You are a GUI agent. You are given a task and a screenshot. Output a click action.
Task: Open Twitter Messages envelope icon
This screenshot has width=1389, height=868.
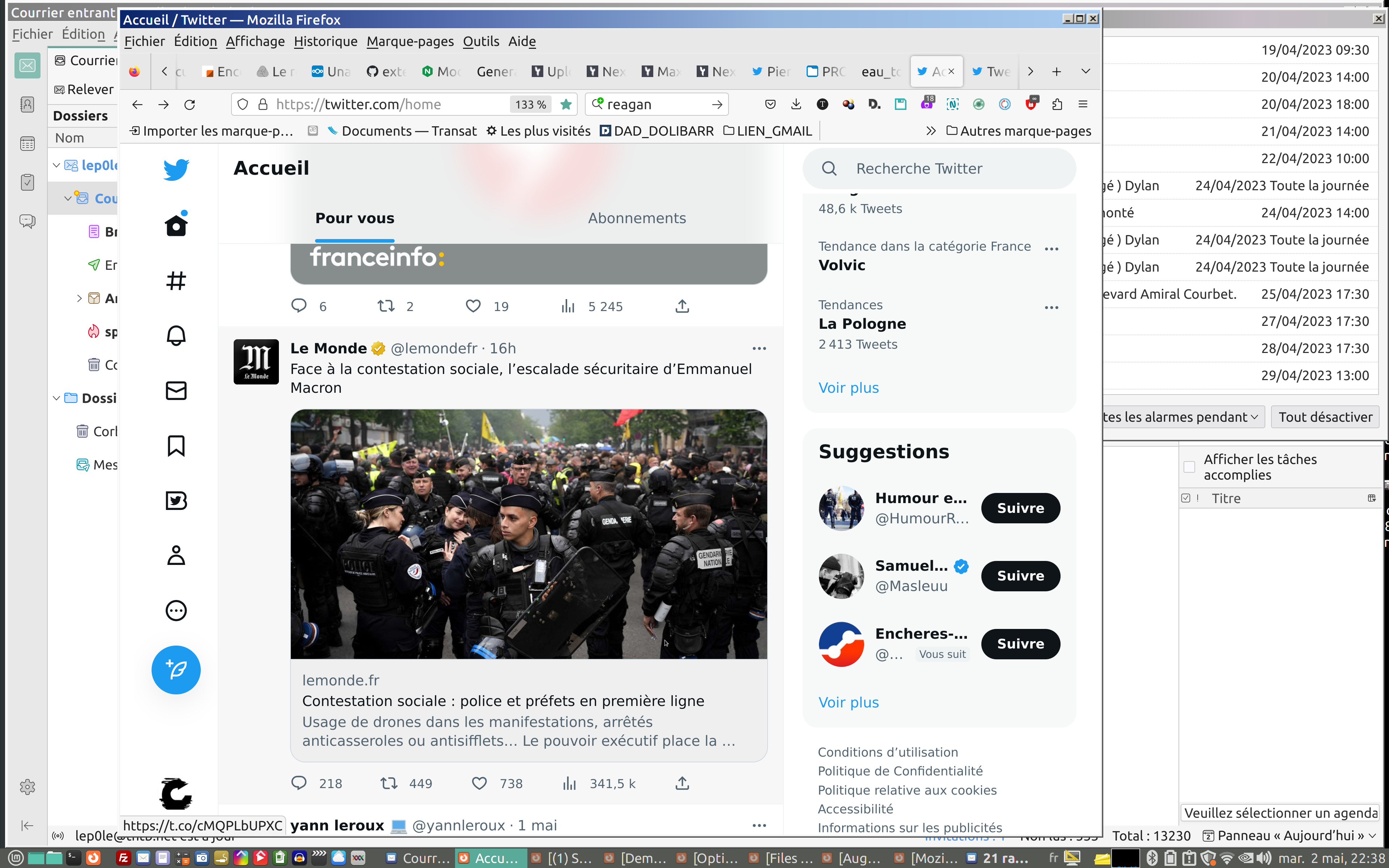tap(176, 390)
